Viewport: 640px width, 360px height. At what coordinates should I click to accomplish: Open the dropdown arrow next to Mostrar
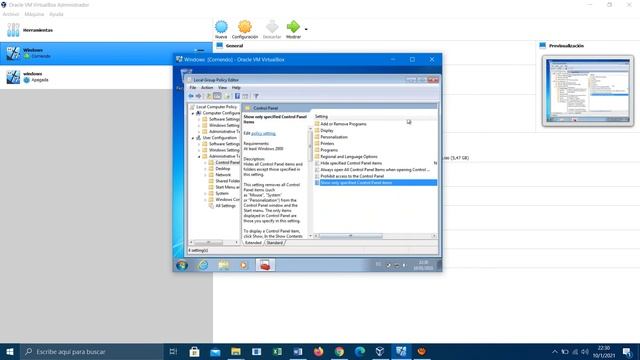[306, 29]
